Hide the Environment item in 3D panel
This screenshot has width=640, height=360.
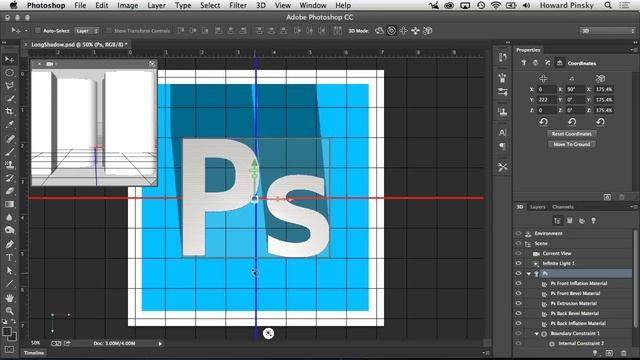point(518,233)
